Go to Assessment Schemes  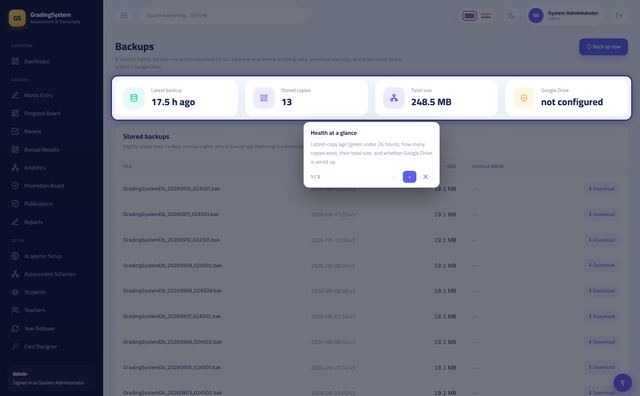tap(51, 274)
